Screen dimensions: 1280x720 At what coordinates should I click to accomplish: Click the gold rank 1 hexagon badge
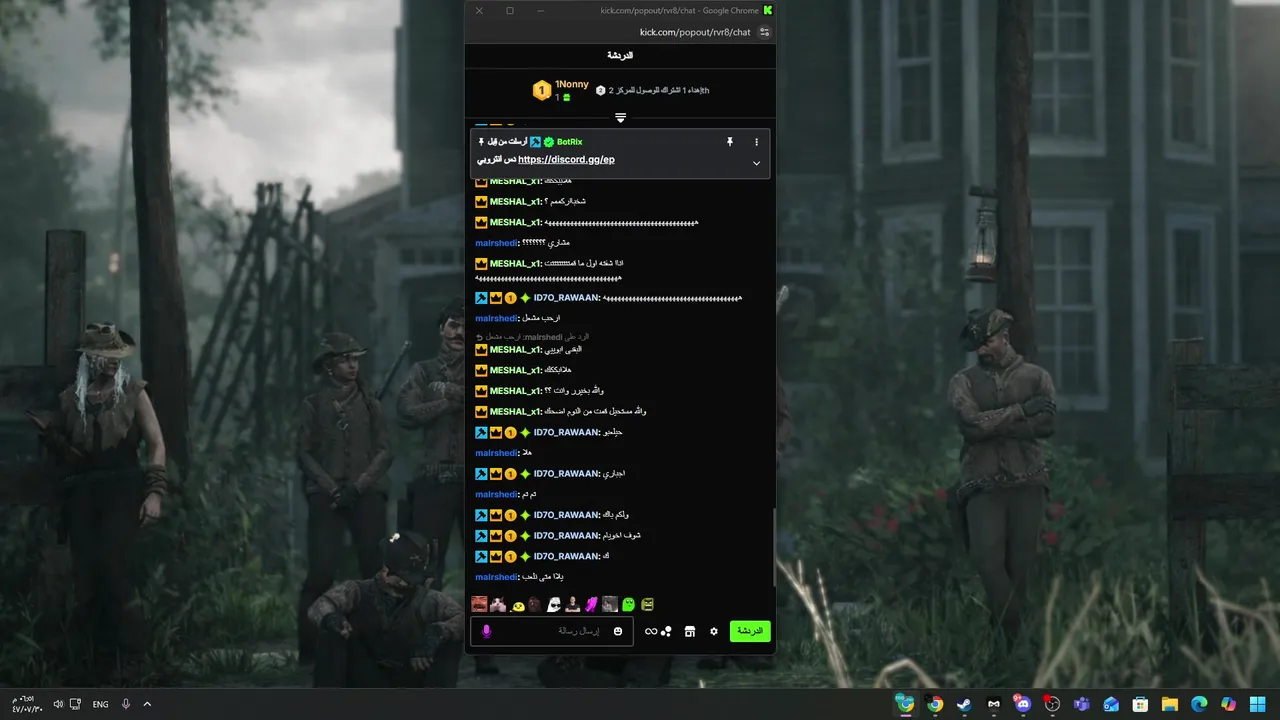click(541, 90)
